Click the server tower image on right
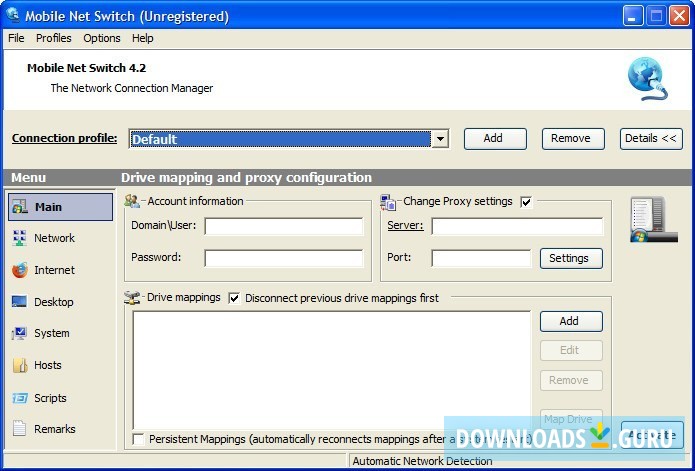 [x=654, y=220]
